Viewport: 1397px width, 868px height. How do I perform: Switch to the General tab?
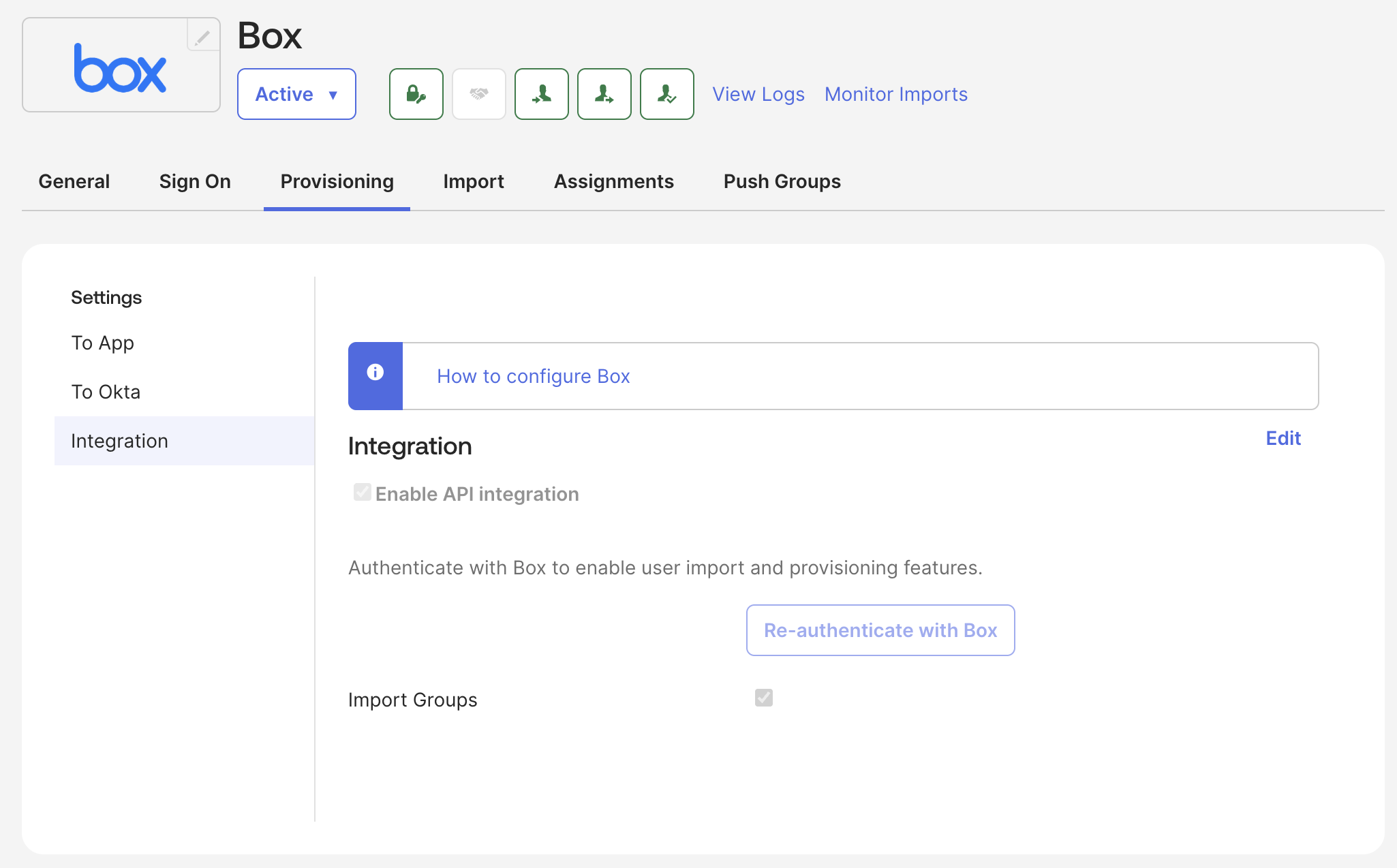(74, 181)
